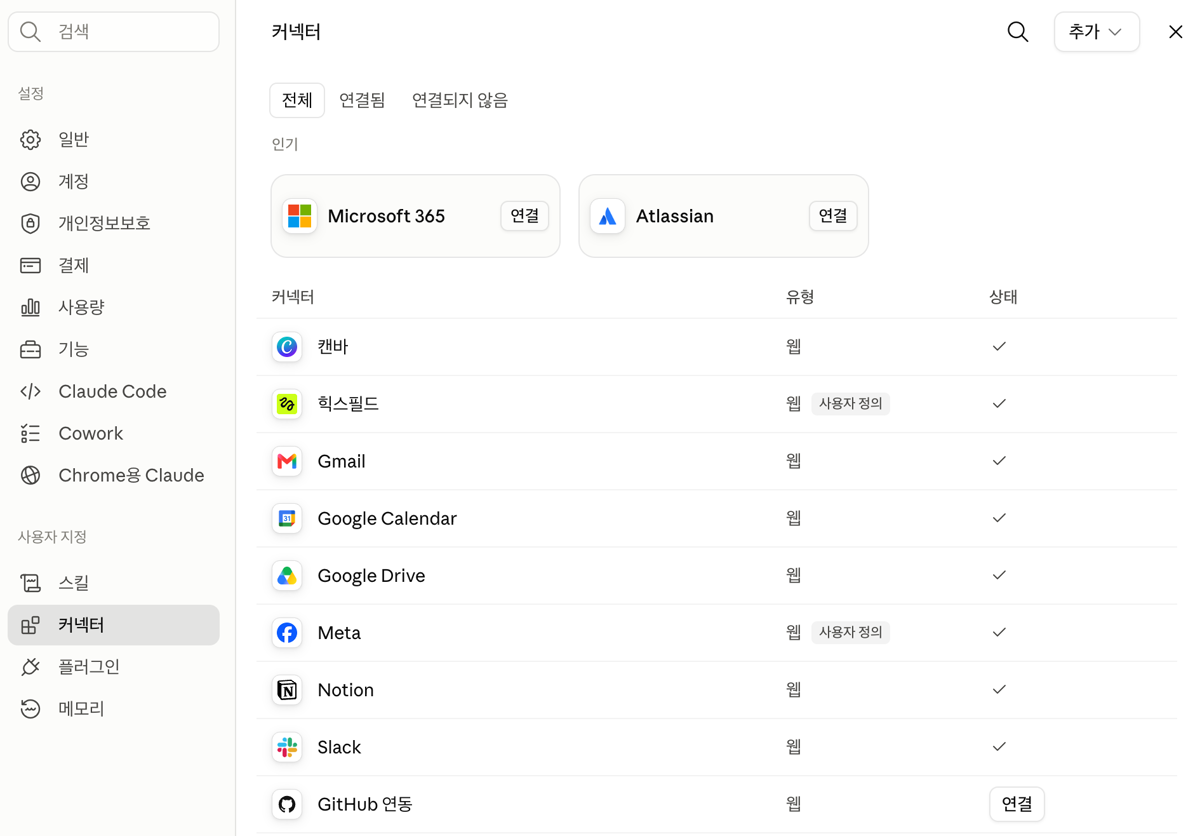Switch to the 연결되지 않음 tab
Viewport: 1200px width, 836px height.
460,100
